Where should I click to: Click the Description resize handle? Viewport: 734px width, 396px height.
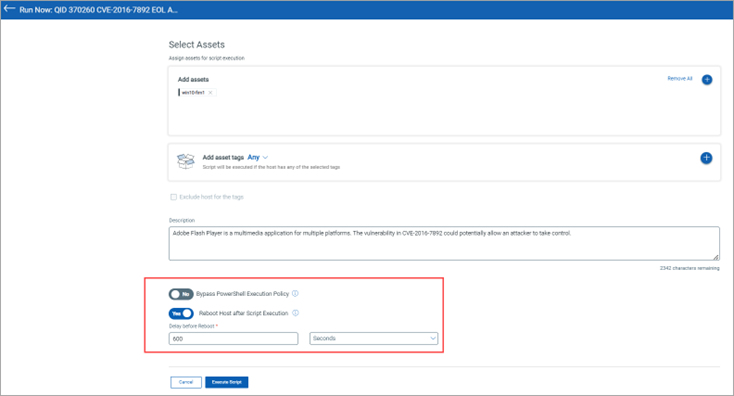(716, 257)
